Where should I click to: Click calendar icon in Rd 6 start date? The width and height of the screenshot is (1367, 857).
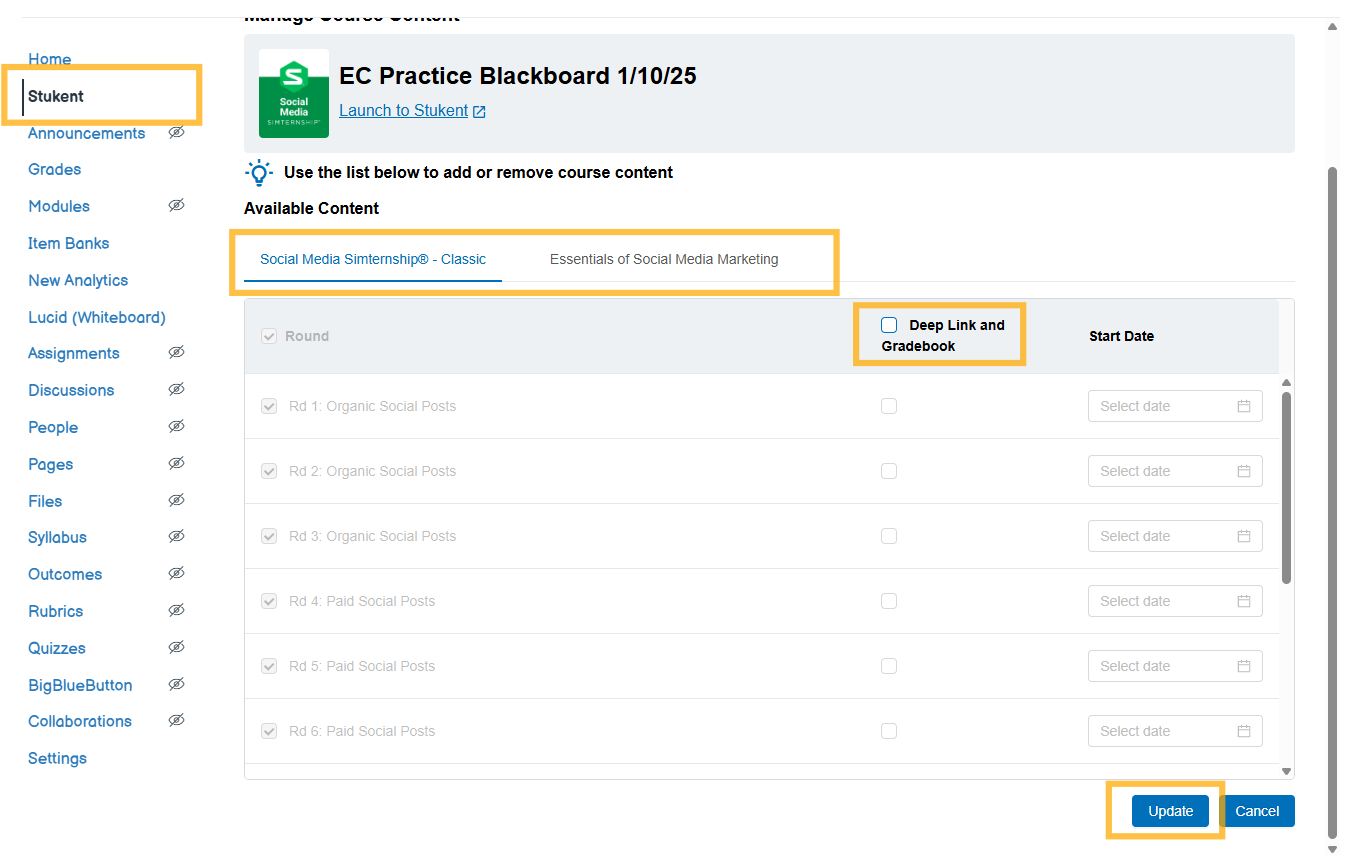(x=1244, y=731)
